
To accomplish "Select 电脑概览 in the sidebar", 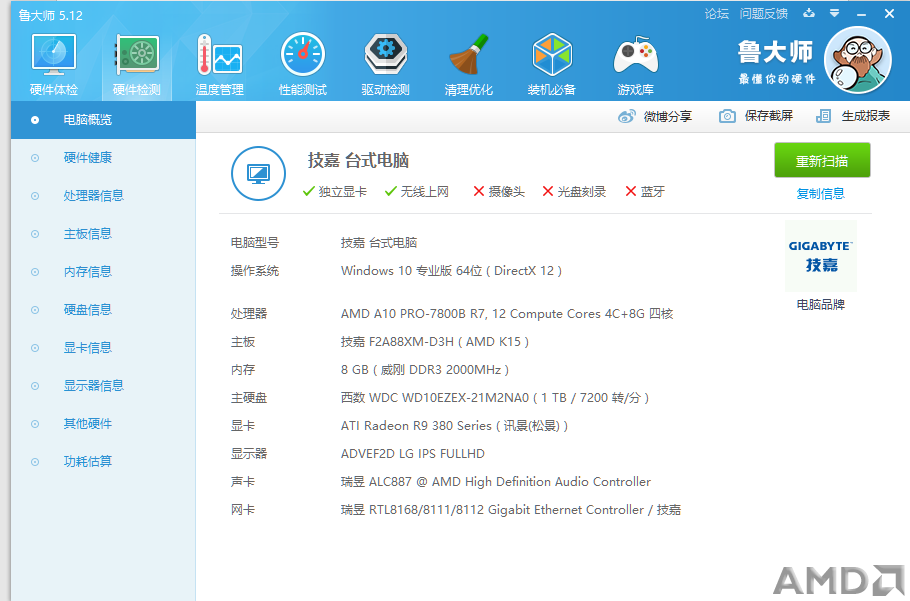I will pos(103,120).
